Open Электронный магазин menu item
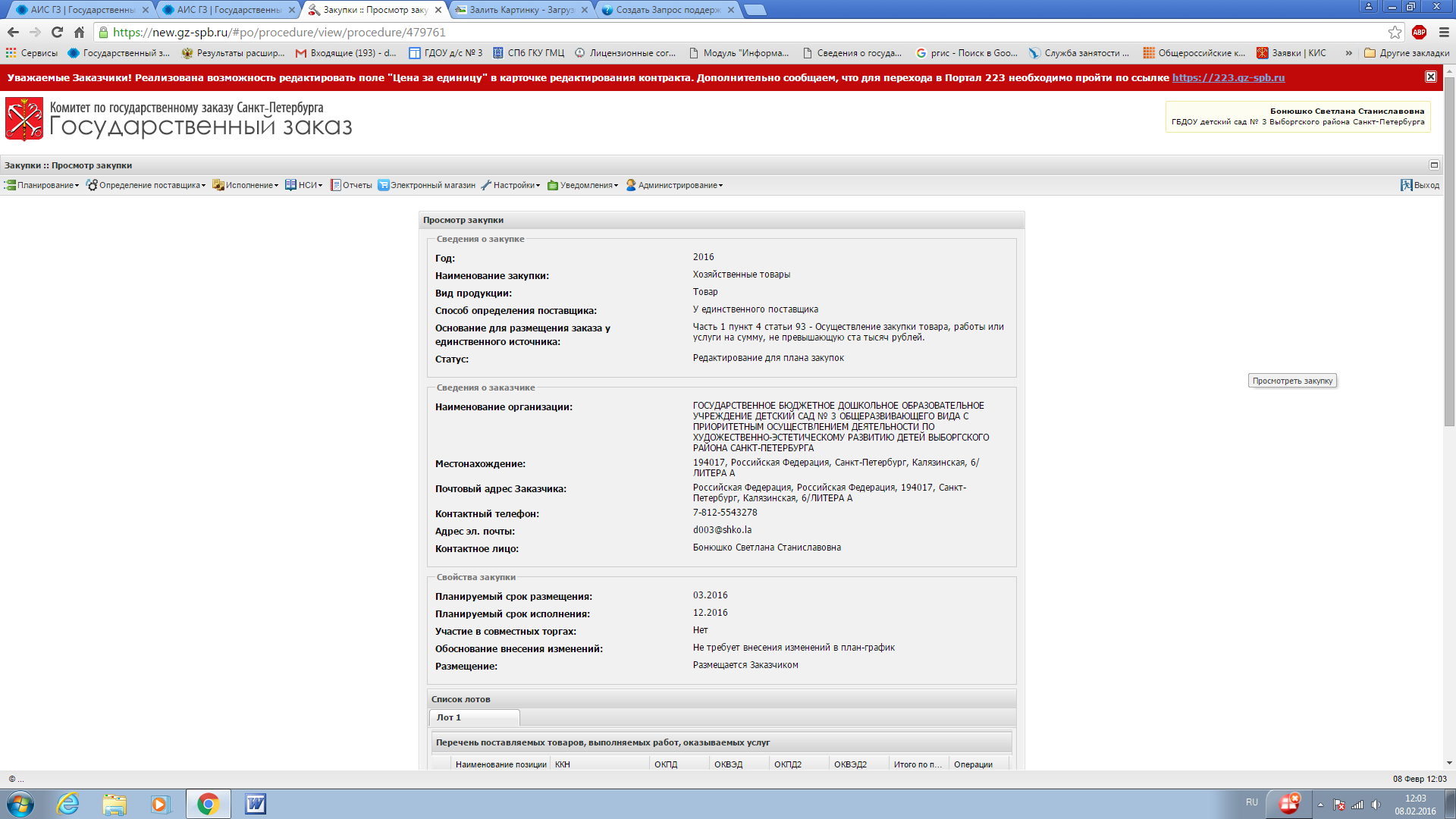Viewport: 1456px width, 819px height. click(426, 185)
